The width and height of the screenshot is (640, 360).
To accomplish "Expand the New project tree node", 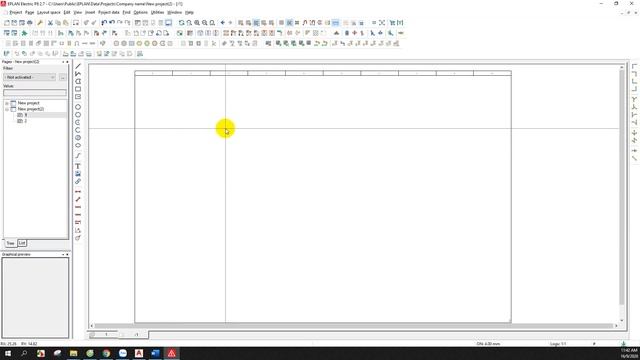I will pos(7,103).
